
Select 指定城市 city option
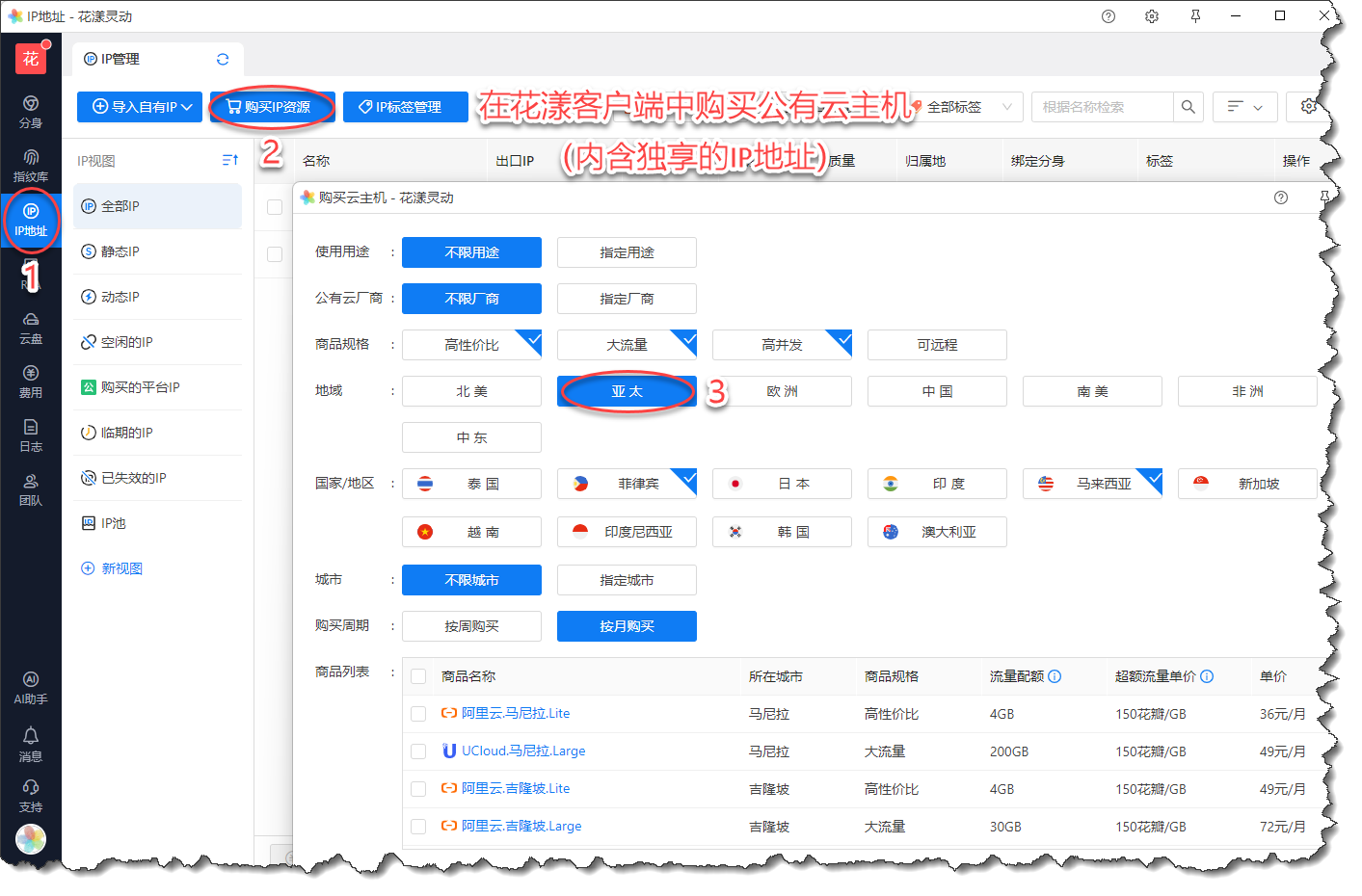627,580
